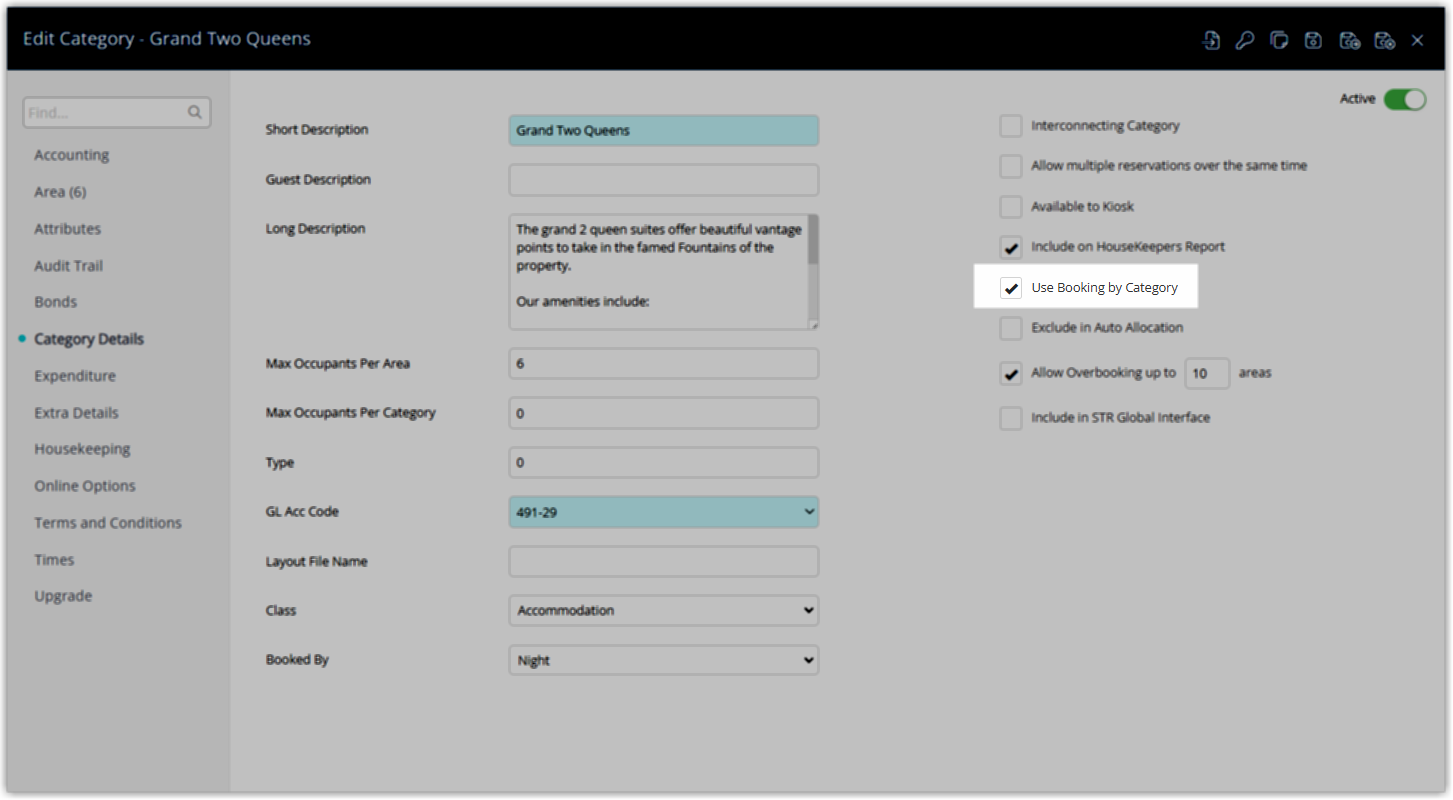This screenshot has height=800, width=1453.
Task: Select Online Options in sidebar
Action: tap(85, 486)
